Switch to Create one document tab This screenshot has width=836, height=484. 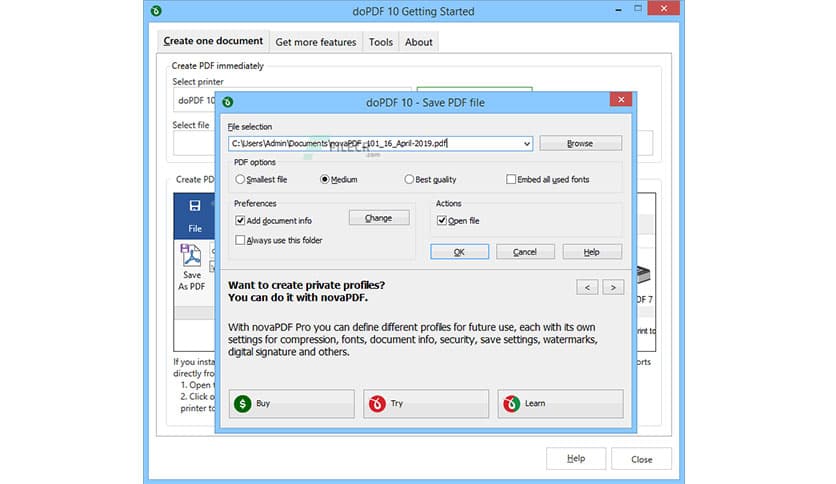coord(213,41)
